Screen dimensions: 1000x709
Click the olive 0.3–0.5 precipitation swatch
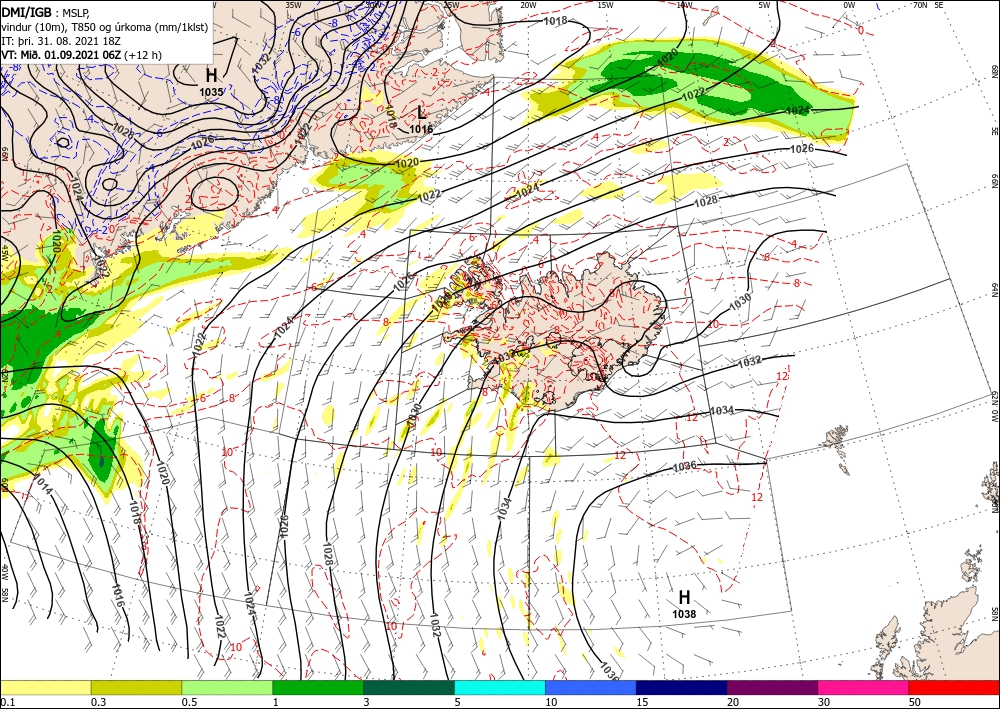[x=136, y=687]
